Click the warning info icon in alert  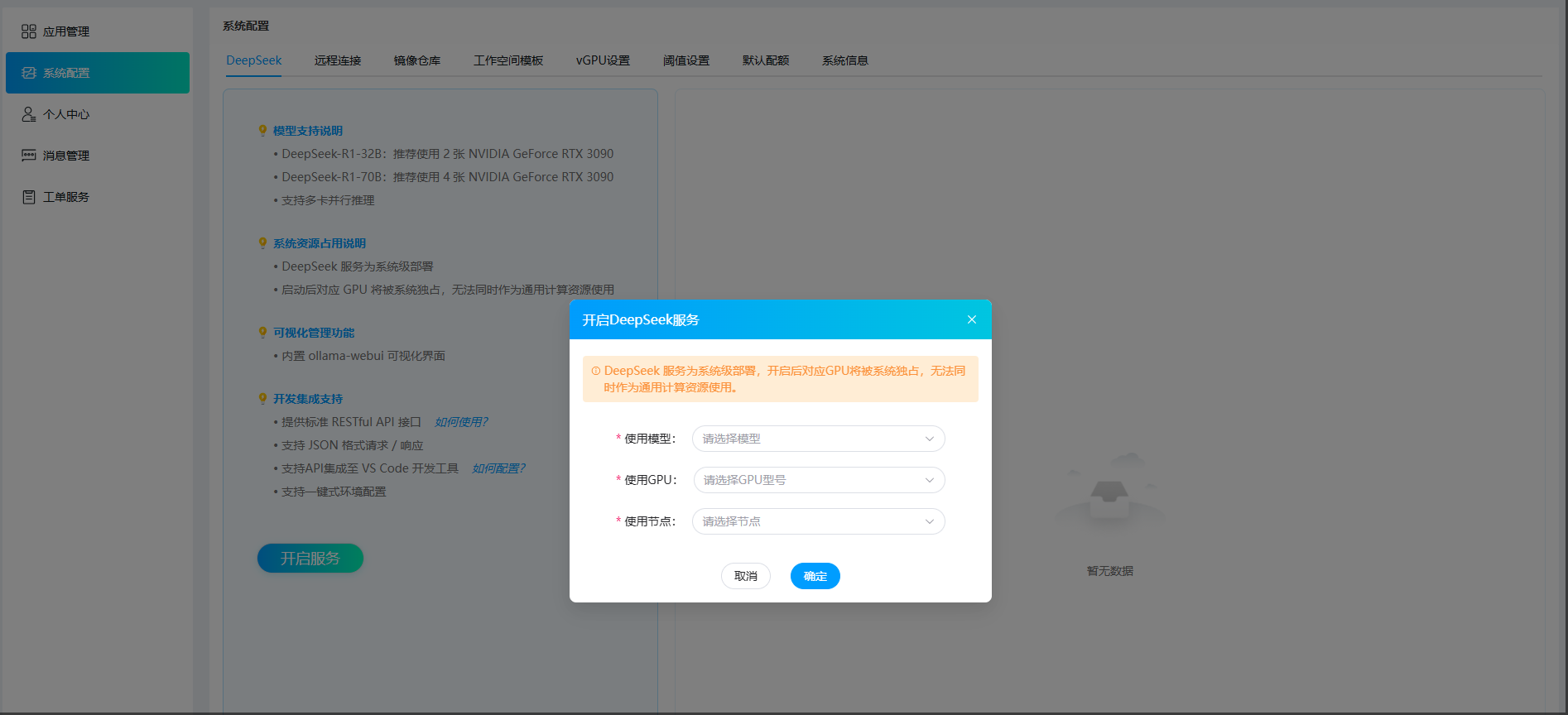pyautogui.click(x=596, y=371)
